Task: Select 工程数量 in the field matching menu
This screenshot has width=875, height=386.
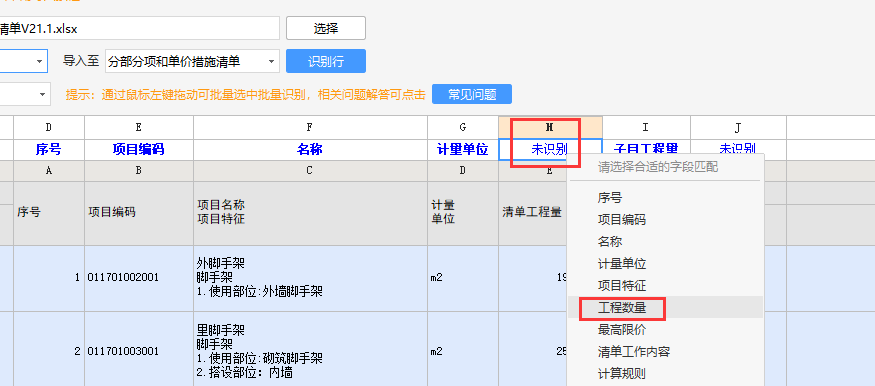Action: coord(665,307)
